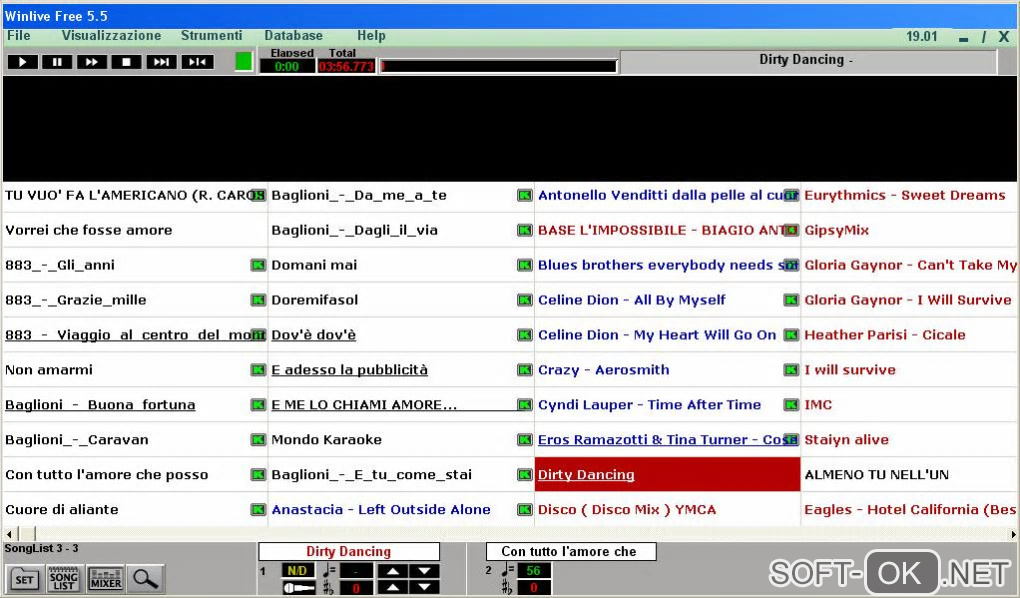This screenshot has width=1020, height=598.
Task: Open the File menu
Action: point(19,35)
